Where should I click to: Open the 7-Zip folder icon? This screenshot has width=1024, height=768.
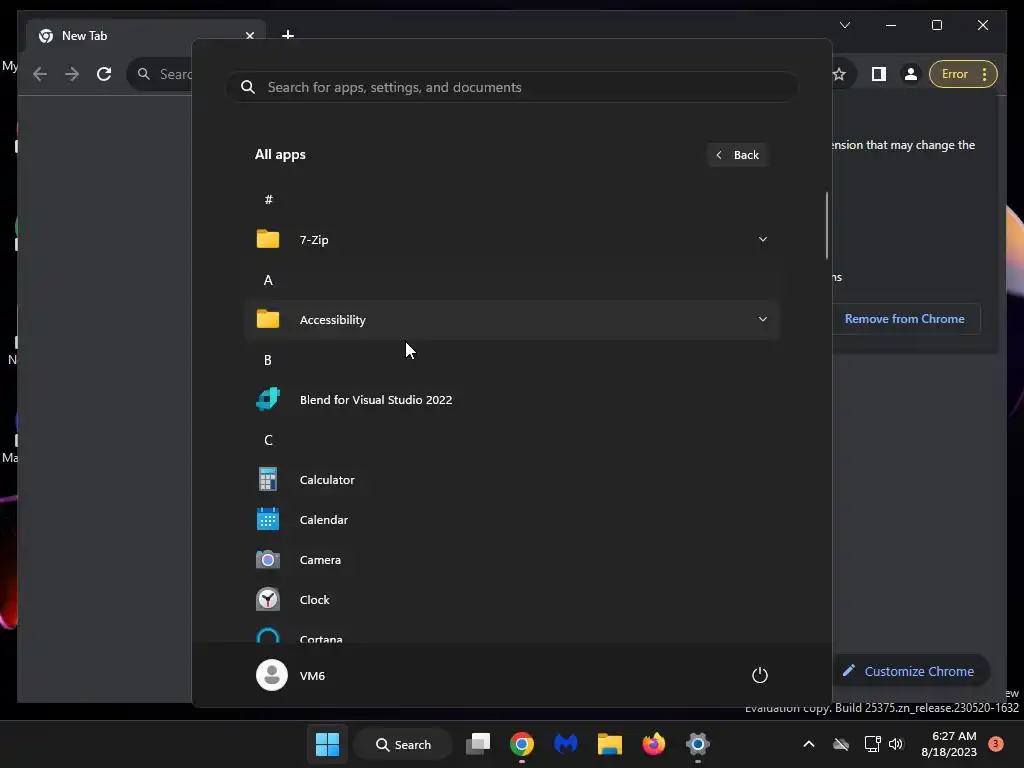pos(268,239)
